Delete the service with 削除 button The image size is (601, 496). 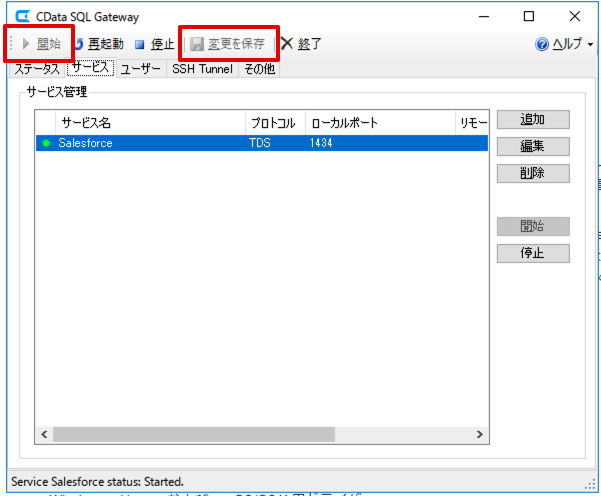(x=533, y=173)
